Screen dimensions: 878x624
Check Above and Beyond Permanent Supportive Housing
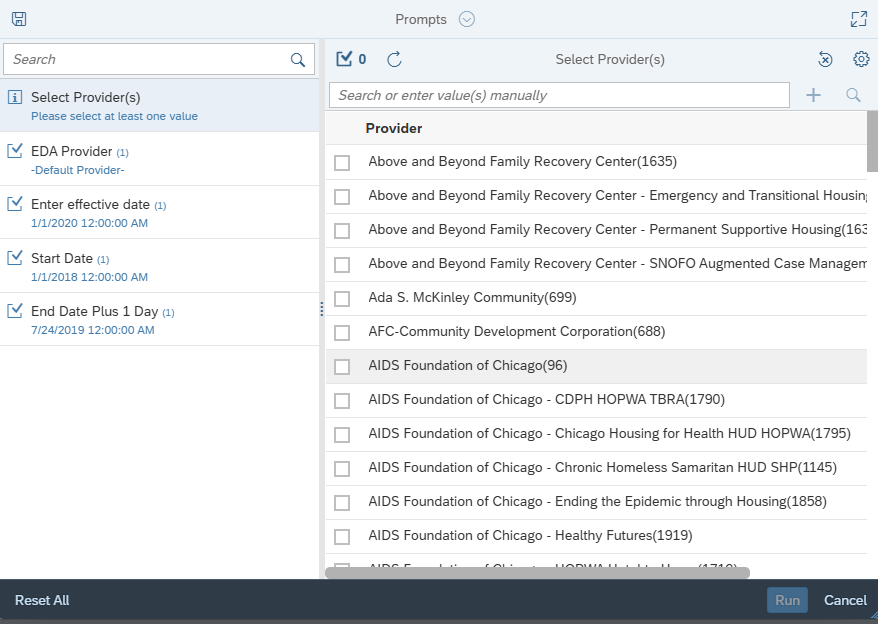point(342,231)
